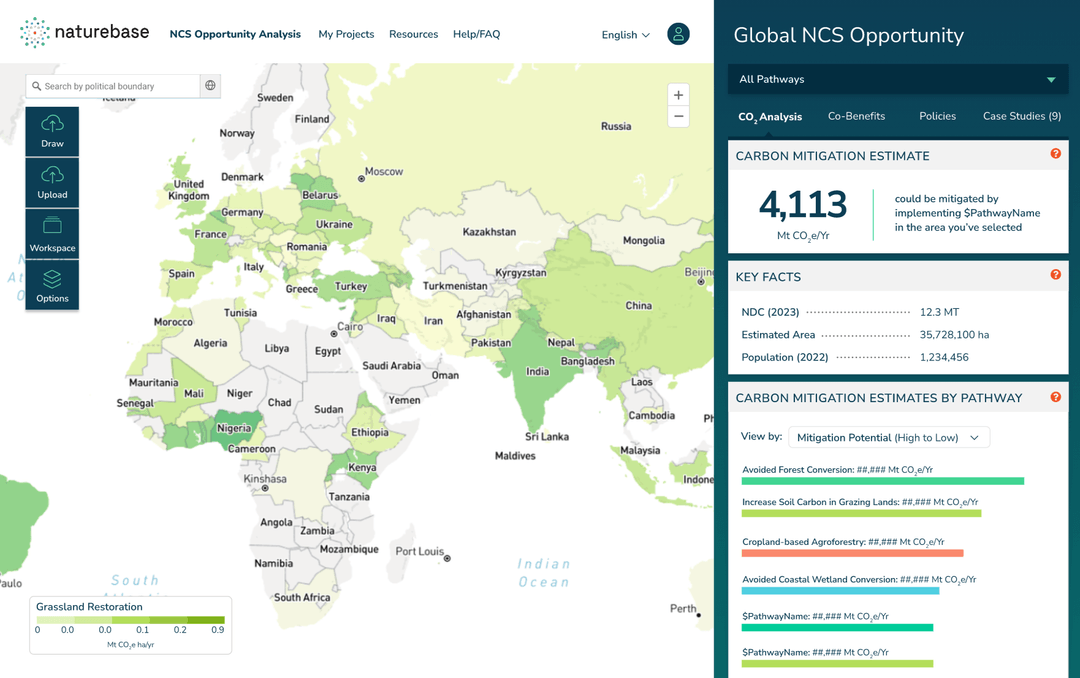Click the NDC (2023) value 12.3 MT
The height and width of the screenshot is (678, 1080).
coord(939,312)
